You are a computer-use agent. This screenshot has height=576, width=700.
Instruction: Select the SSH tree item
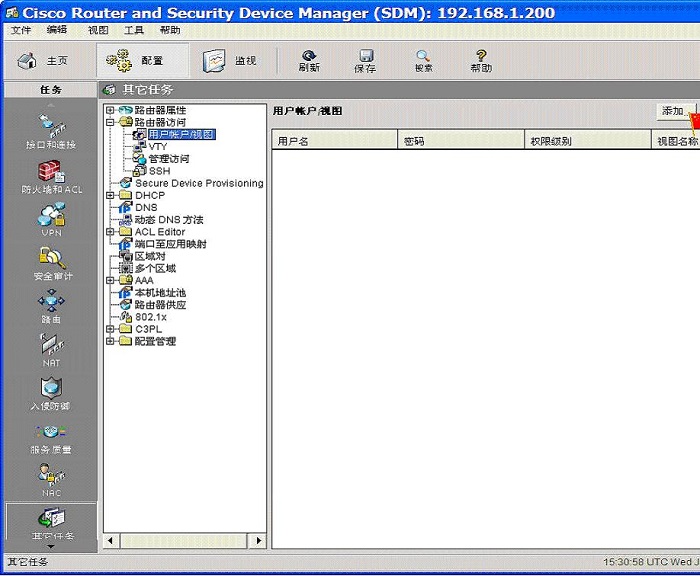click(159, 171)
